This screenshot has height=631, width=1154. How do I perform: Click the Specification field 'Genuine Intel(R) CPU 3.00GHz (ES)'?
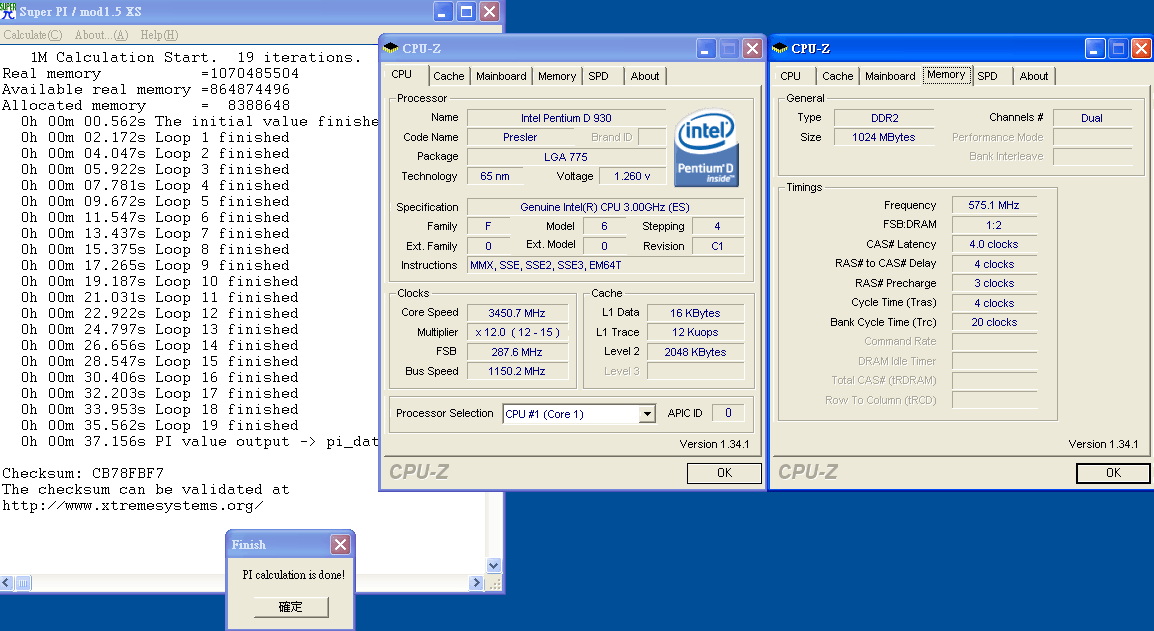(x=605, y=208)
